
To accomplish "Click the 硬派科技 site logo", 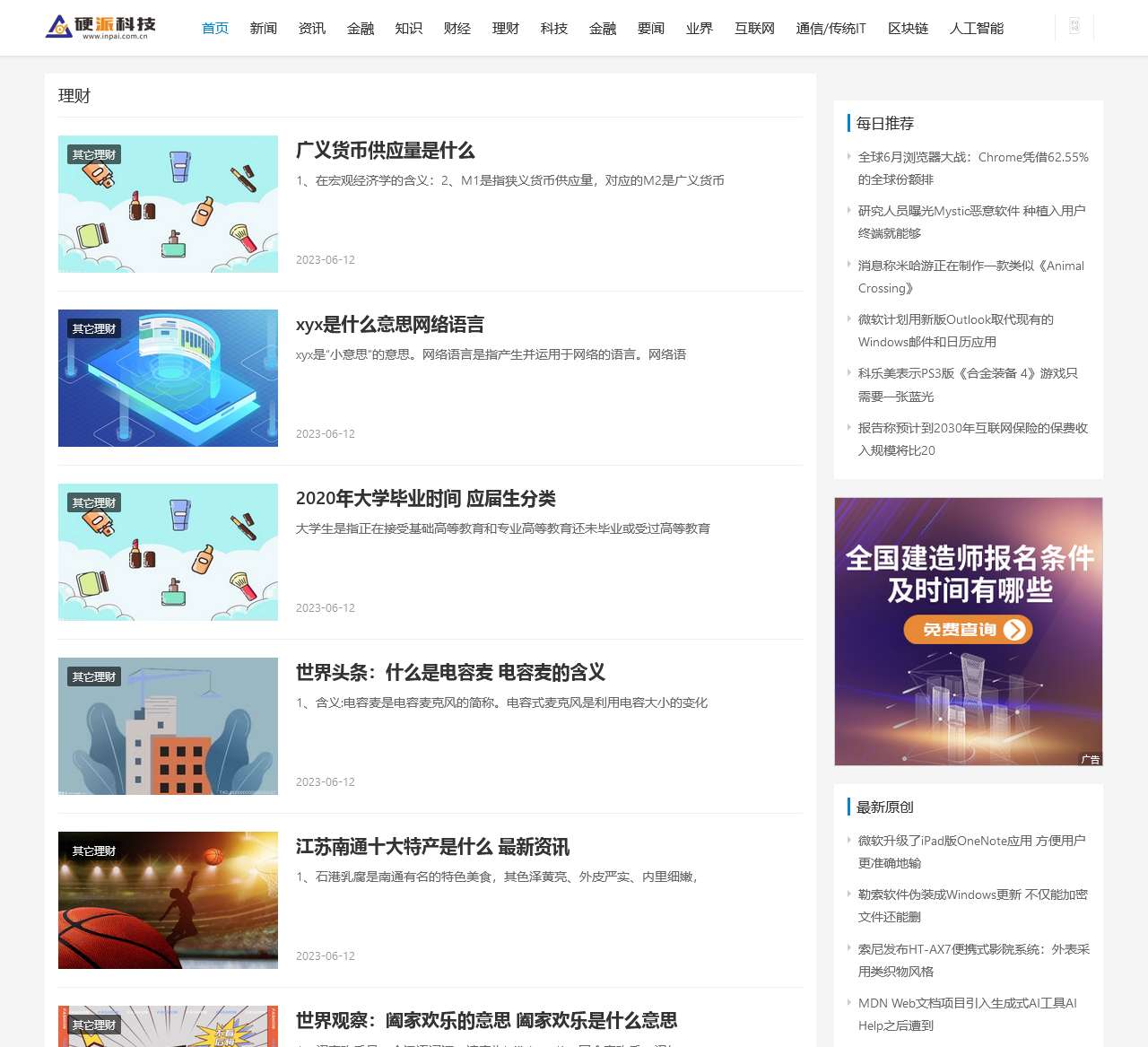I will [x=101, y=27].
